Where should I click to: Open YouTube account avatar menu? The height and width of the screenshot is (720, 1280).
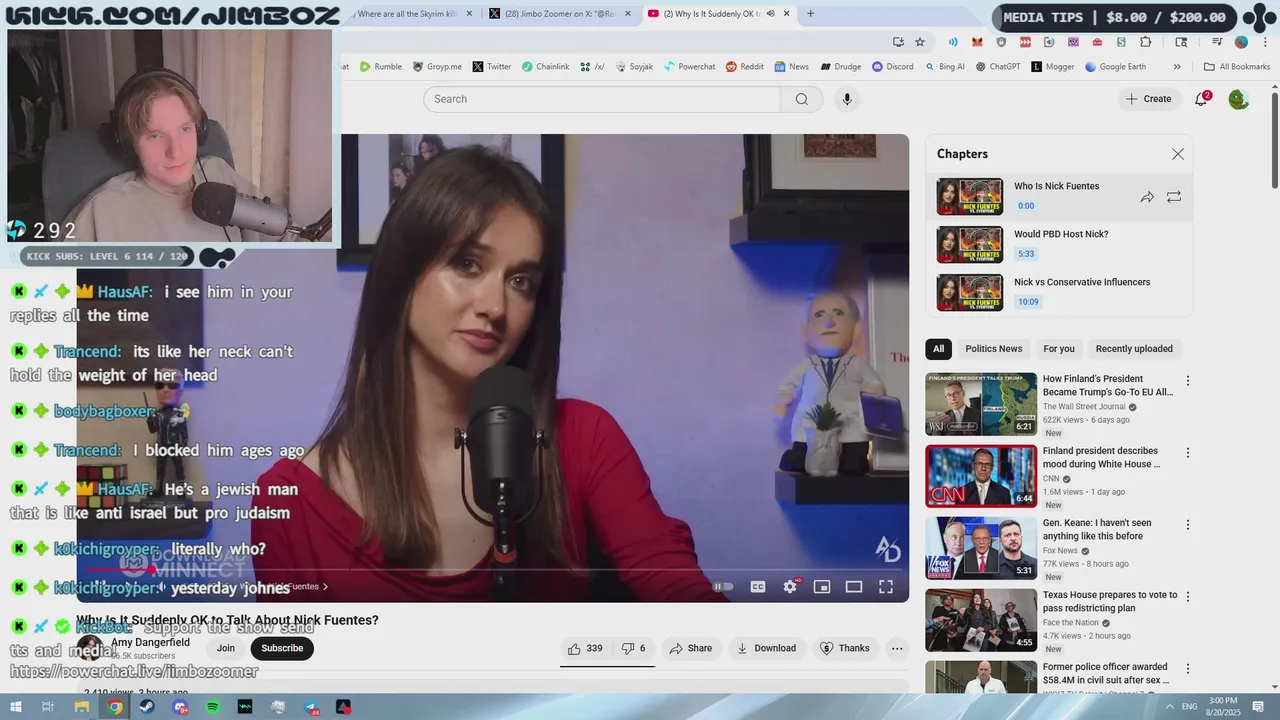click(1238, 99)
